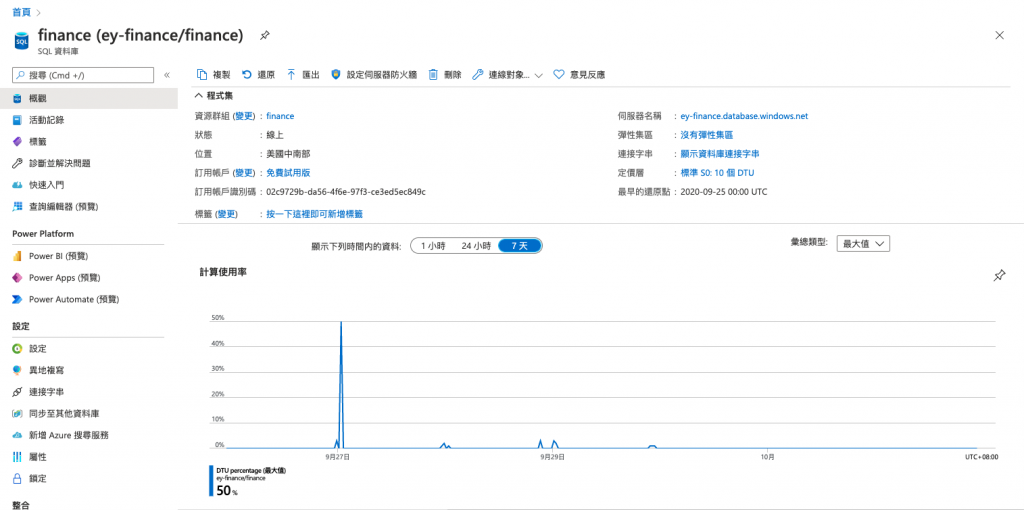Click 變更 next to 標籤

[x=227, y=214]
